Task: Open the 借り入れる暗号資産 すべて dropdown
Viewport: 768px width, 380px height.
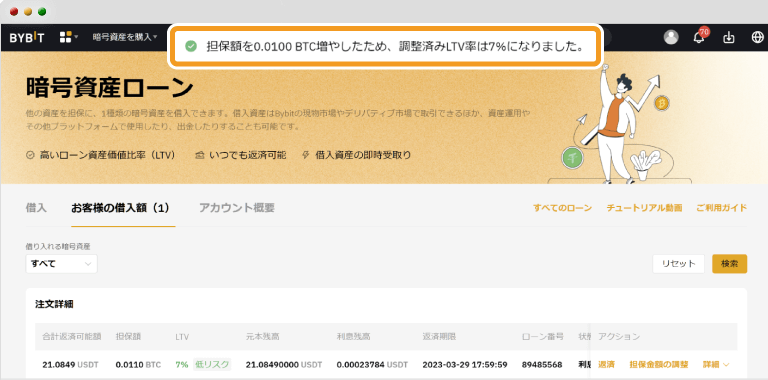Action: (x=61, y=263)
